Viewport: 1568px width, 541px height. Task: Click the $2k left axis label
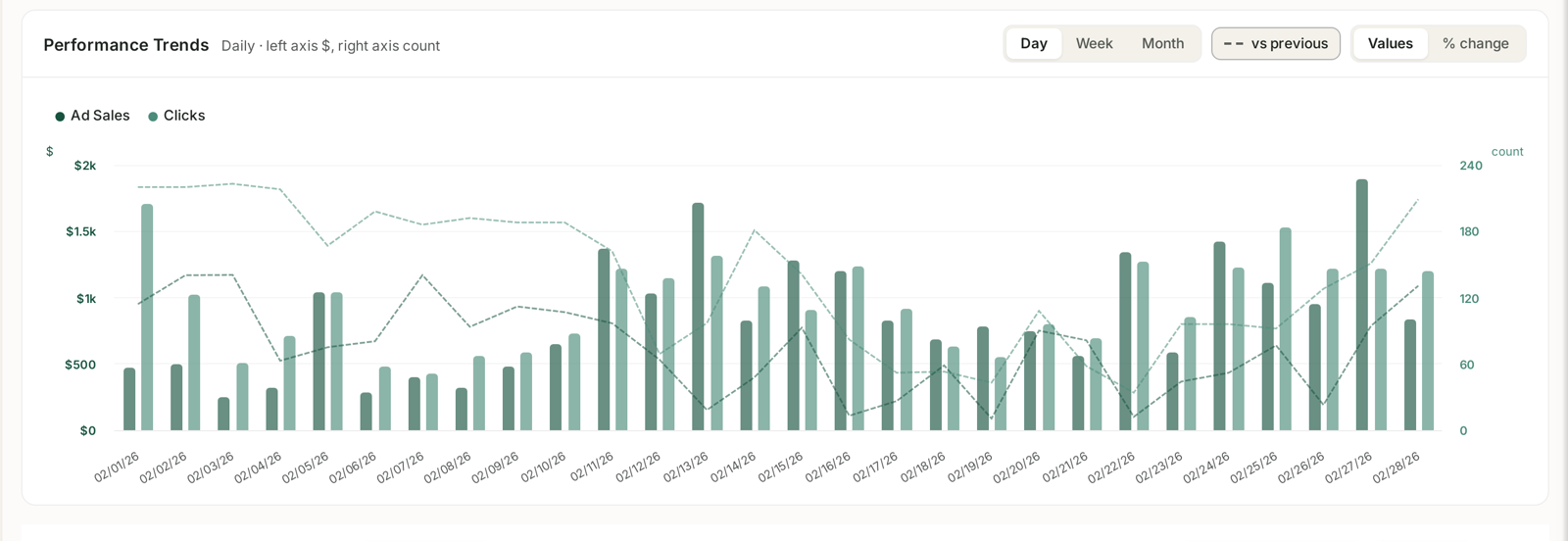click(x=85, y=166)
